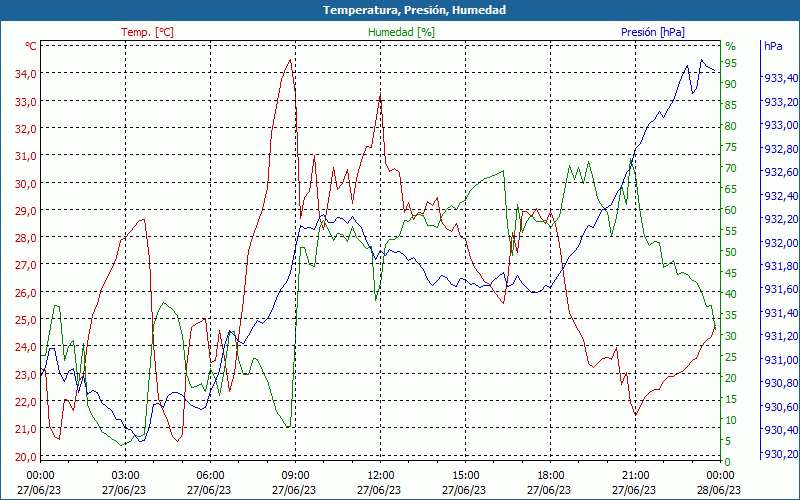Click the 15:00 time axis label

click(x=465, y=476)
